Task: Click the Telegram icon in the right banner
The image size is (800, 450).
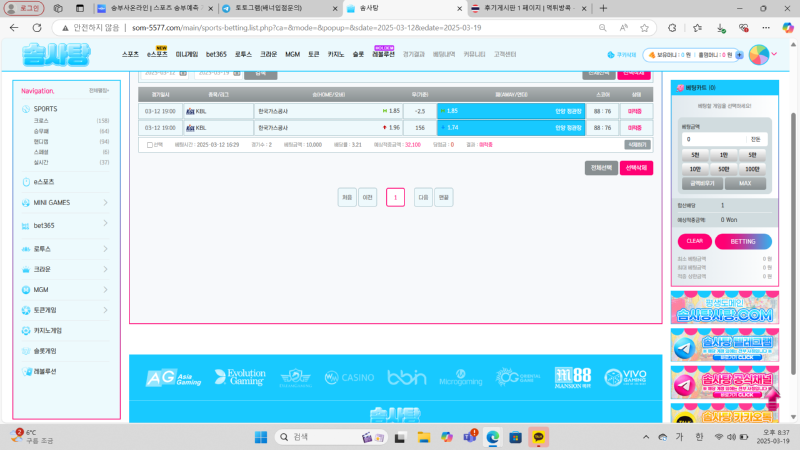Action: (686, 347)
